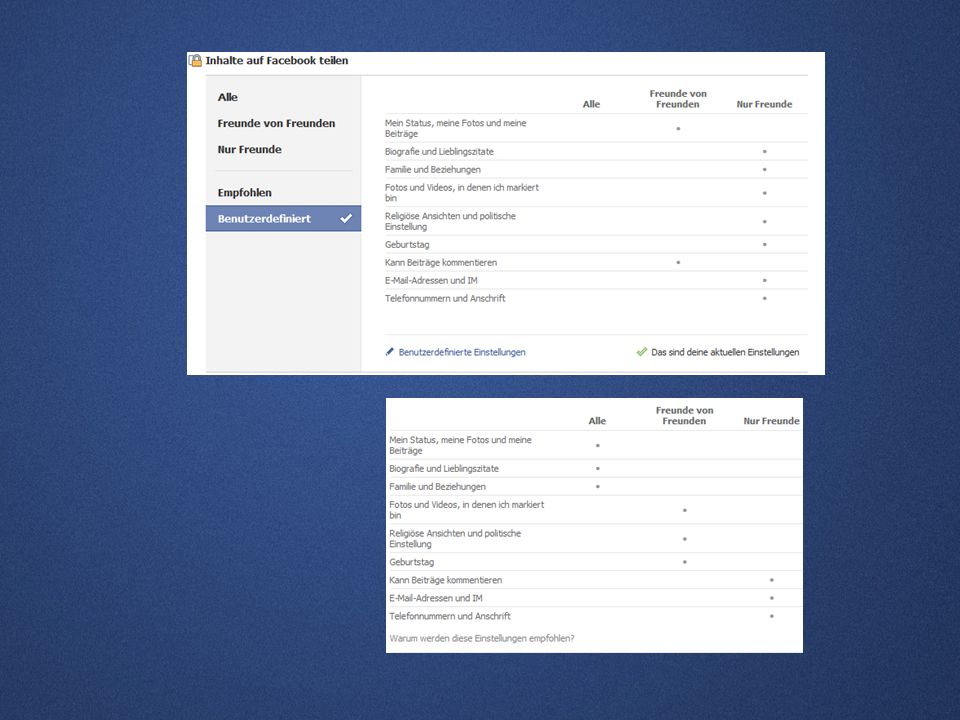
Task: Click 'Telefonnummern und Anschrift' in lower table
Action: pos(450,616)
